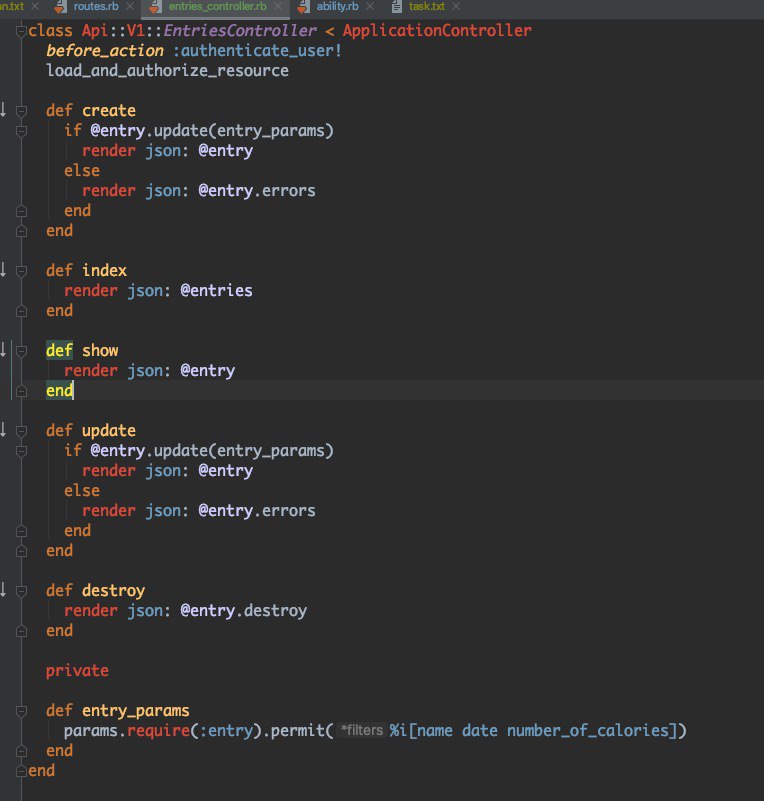This screenshot has height=801, width=764.
Task: Switch to the routes.rb tab
Action: coord(96,7)
